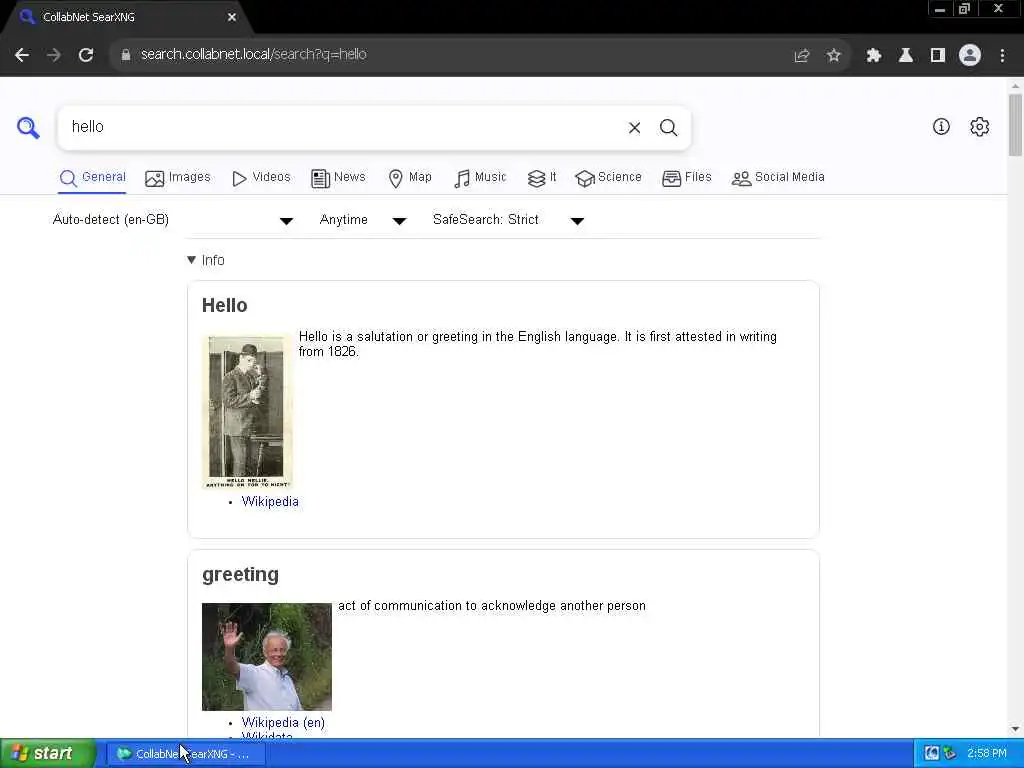Open the SafeSearch: Strict dropdown
Viewport: 1024px width, 768px height.
508,220
